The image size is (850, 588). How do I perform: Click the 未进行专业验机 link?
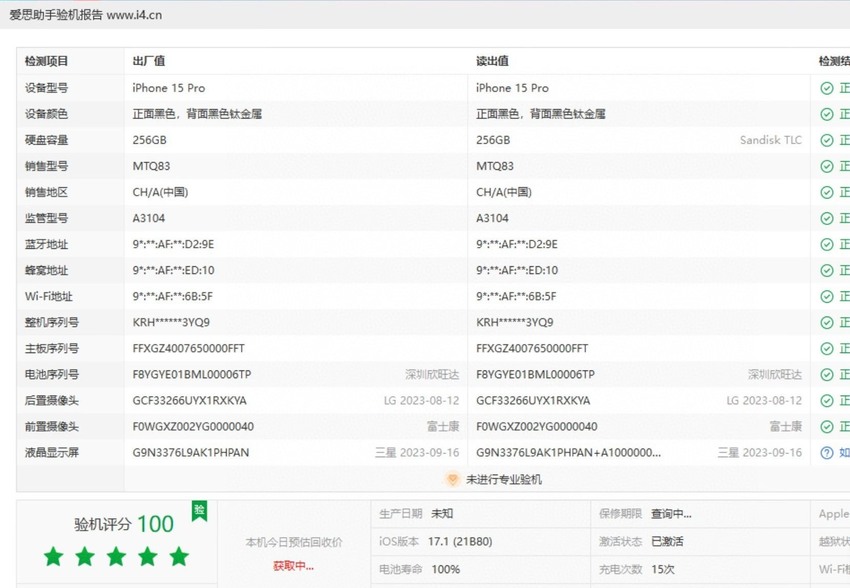pos(504,480)
